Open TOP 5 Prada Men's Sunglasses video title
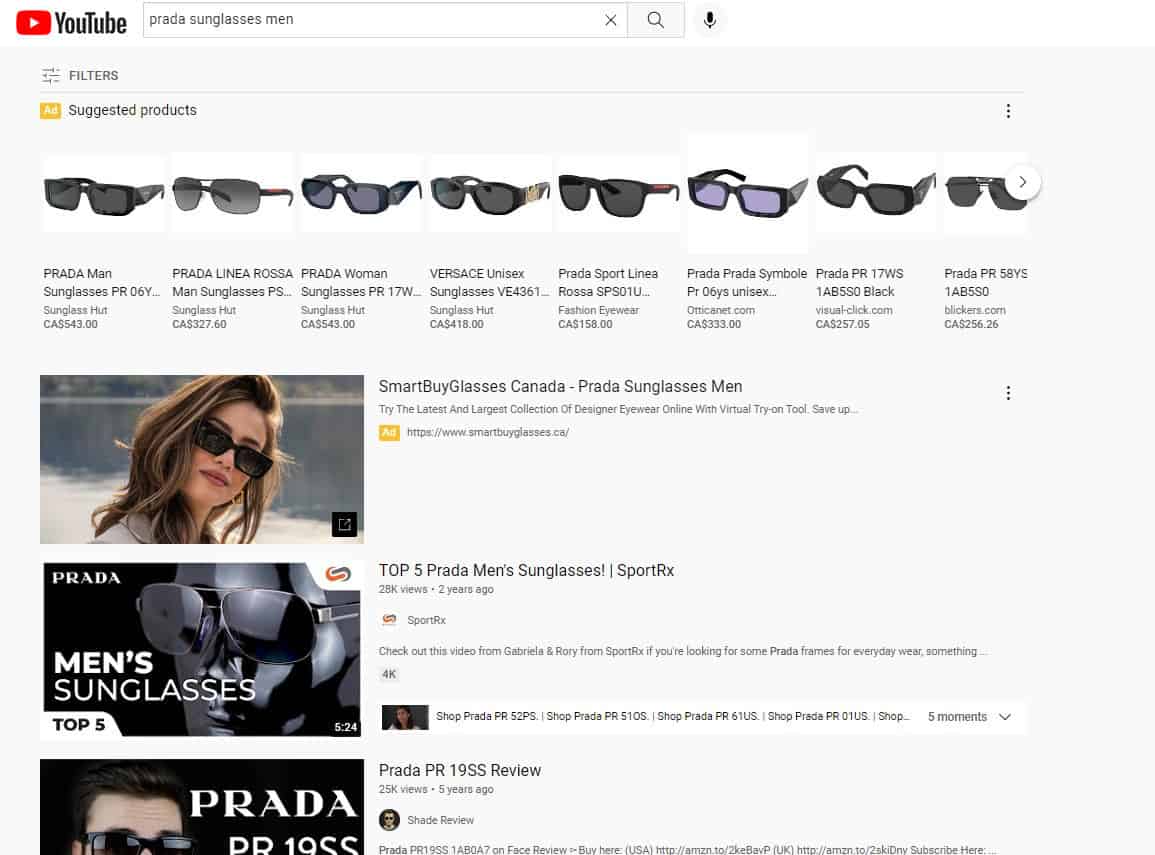 [x=526, y=571]
